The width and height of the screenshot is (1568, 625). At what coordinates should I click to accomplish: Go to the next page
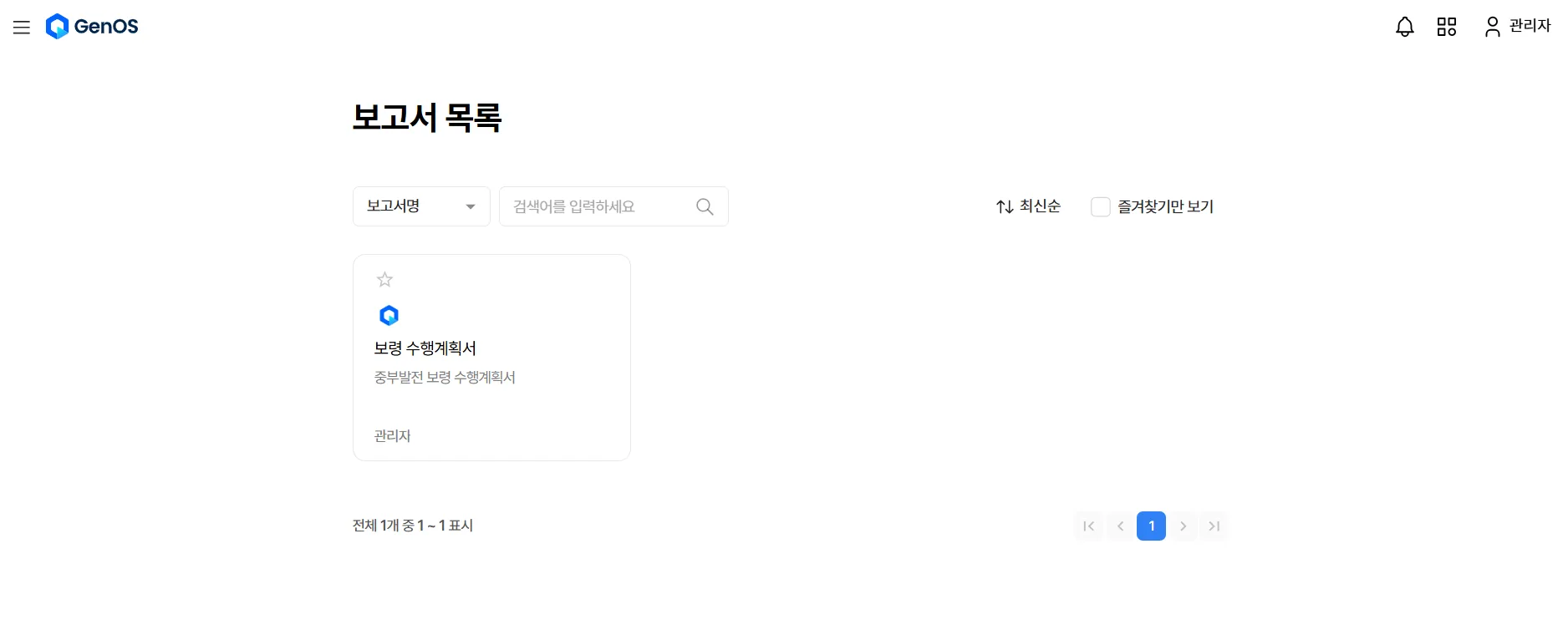(x=1183, y=526)
